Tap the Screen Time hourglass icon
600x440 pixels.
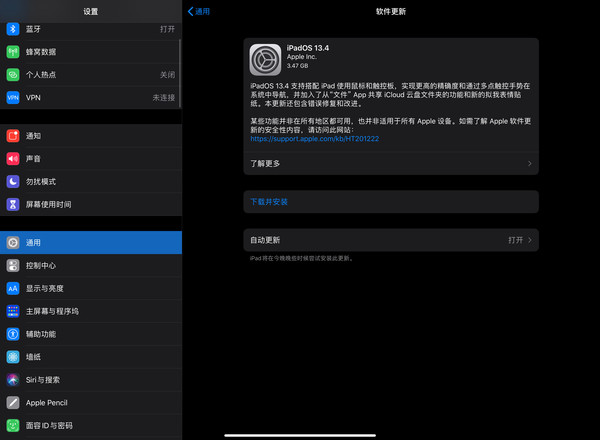[13, 204]
